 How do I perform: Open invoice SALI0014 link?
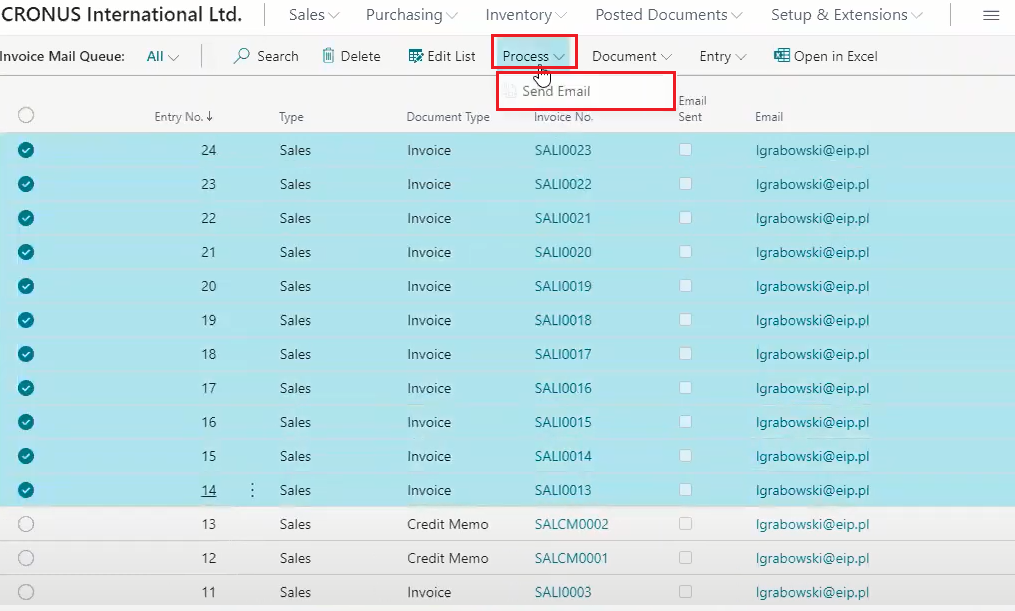click(x=563, y=456)
